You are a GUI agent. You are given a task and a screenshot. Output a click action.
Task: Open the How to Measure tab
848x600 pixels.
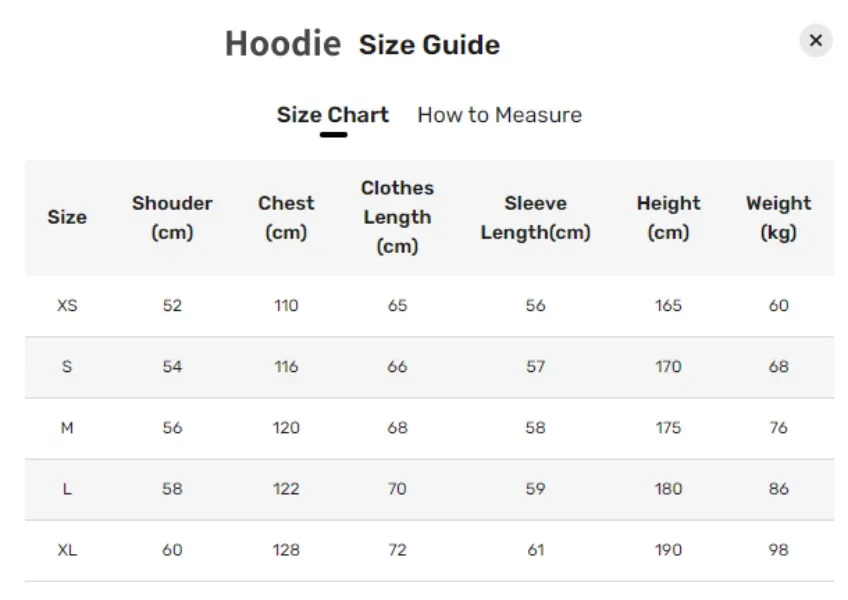tap(499, 115)
